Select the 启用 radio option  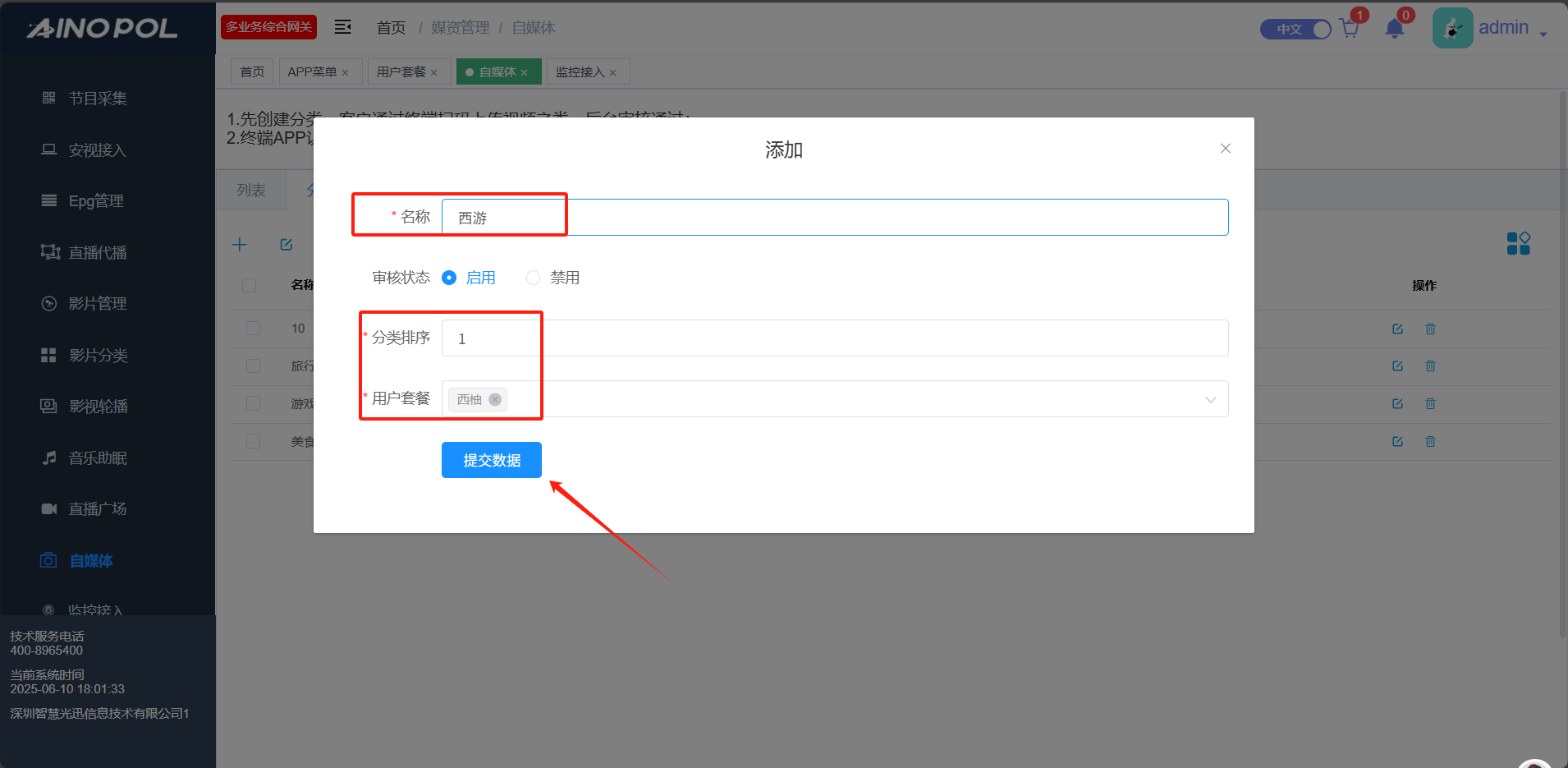pos(449,278)
